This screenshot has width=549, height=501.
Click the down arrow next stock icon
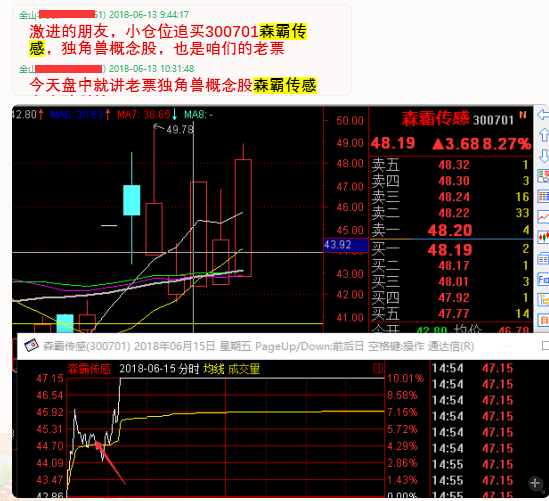pyautogui.click(x=543, y=155)
